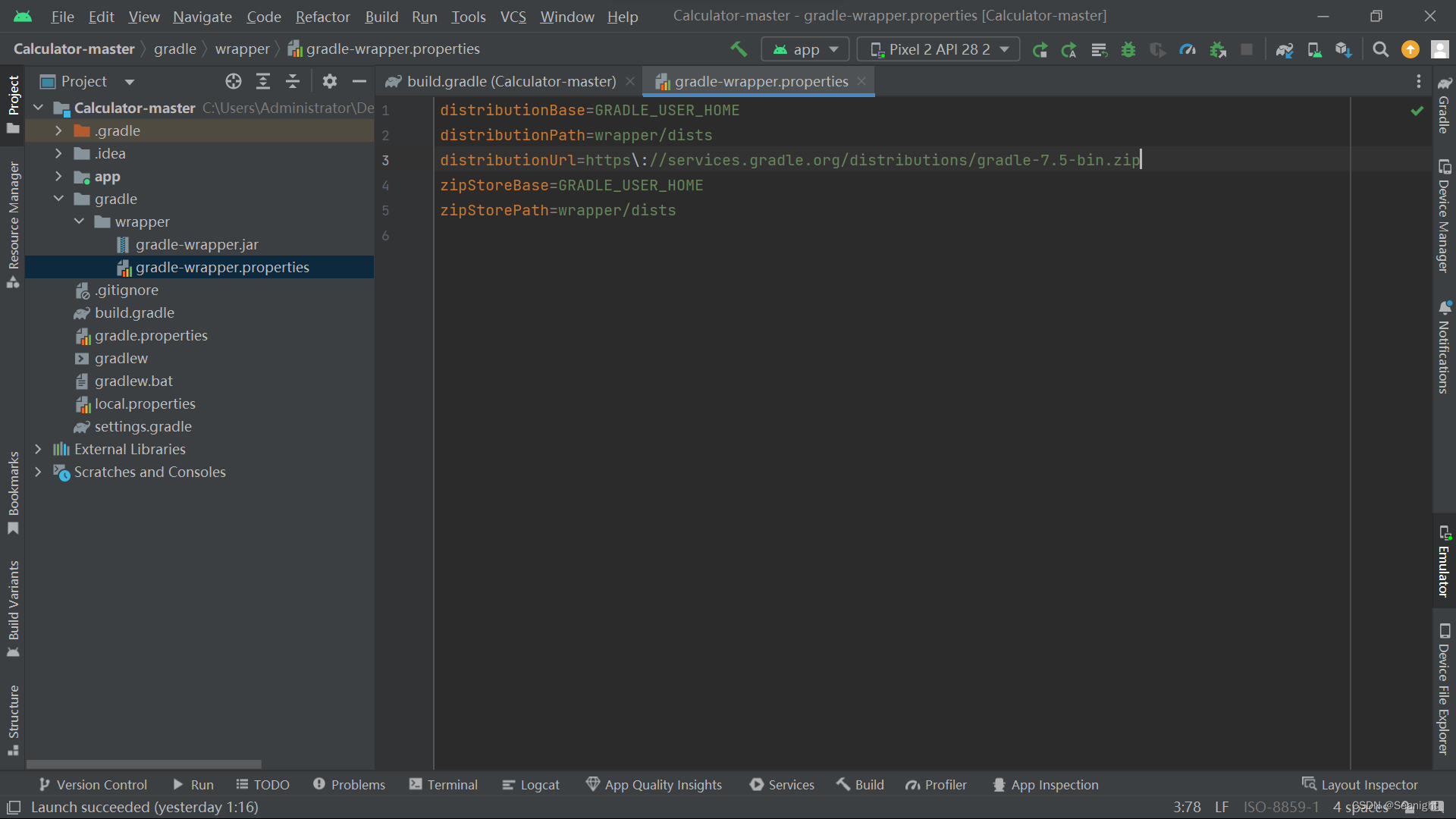Expand External Libraries node

click(x=38, y=449)
